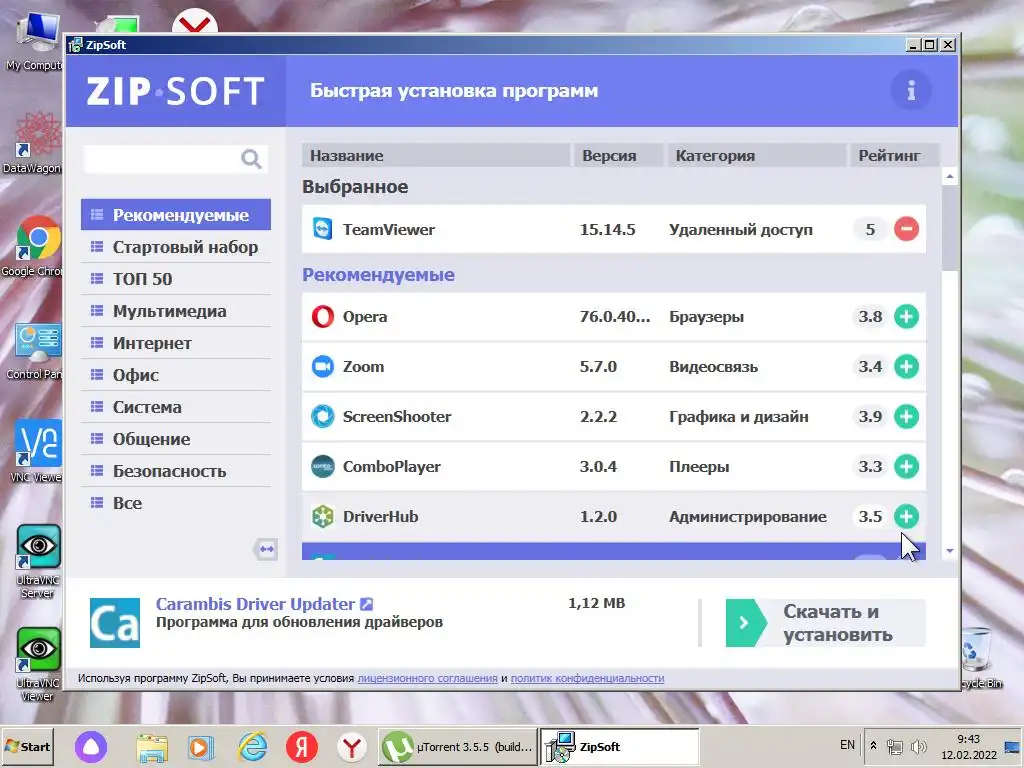This screenshot has width=1024, height=768.
Task: Click the scrollbar up arrow in list
Action: click(x=950, y=176)
